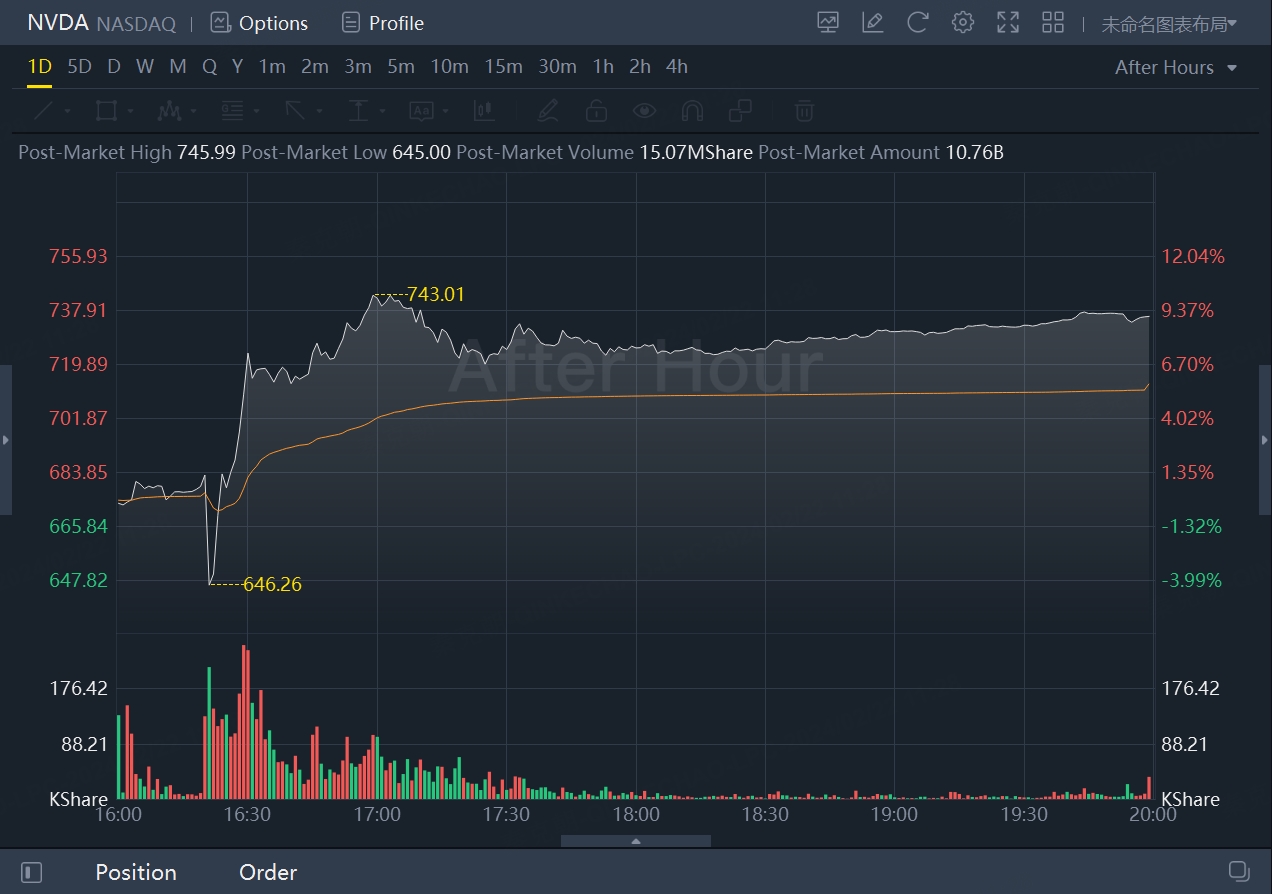Click the duplicate overlapping squares icon
The width and height of the screenshot is (1272, 894).
coord(741,110)
